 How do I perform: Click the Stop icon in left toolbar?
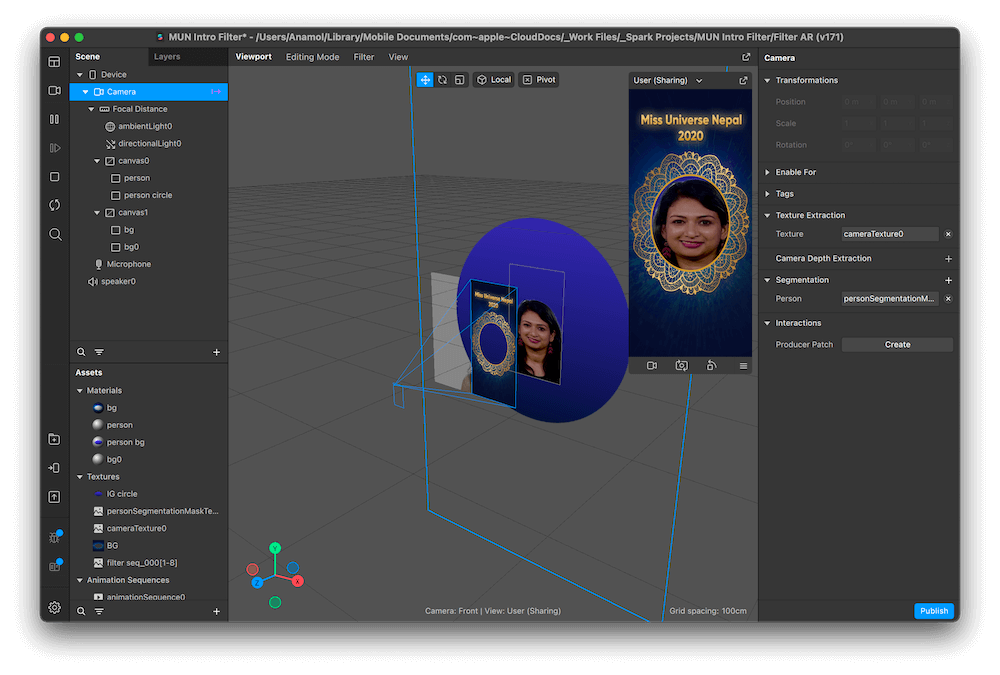[x=54, y=177]
